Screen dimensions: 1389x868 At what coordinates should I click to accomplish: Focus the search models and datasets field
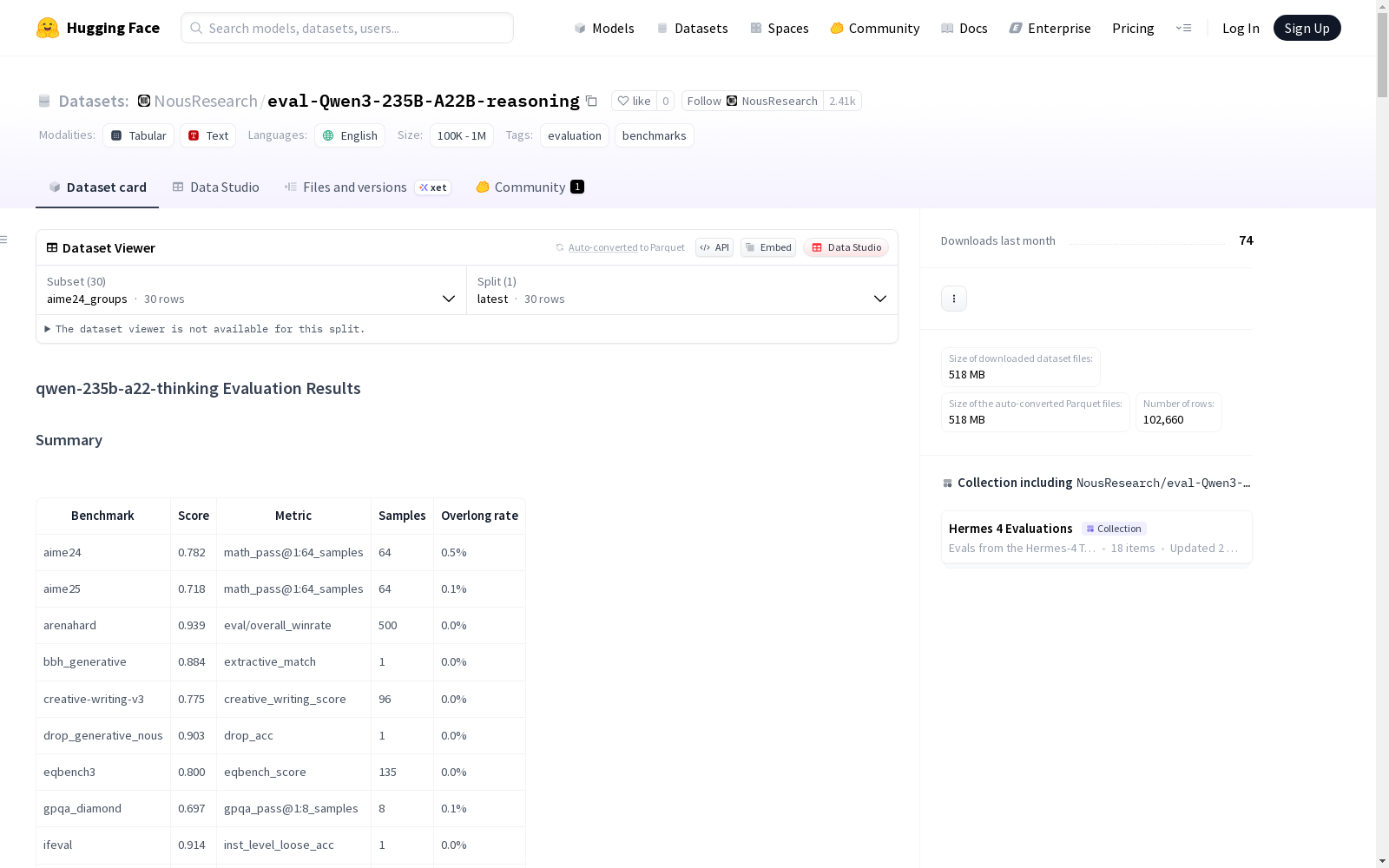pos(347,28)
